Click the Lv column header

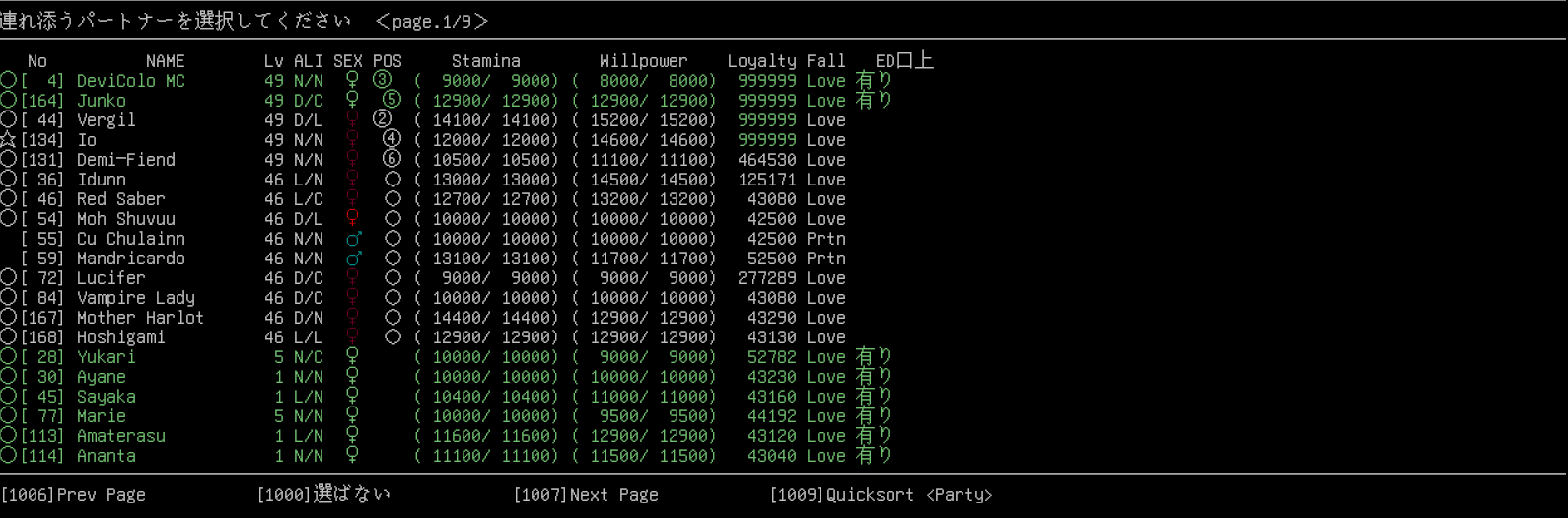tap(274, 61)
